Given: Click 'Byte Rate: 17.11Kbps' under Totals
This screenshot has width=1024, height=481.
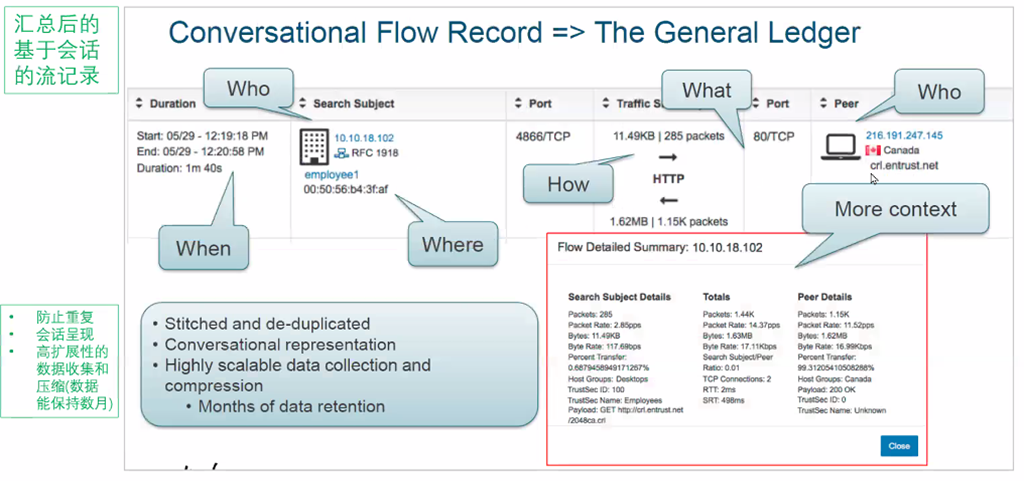Looking at the screenshot, I should [x=741, y=347].
